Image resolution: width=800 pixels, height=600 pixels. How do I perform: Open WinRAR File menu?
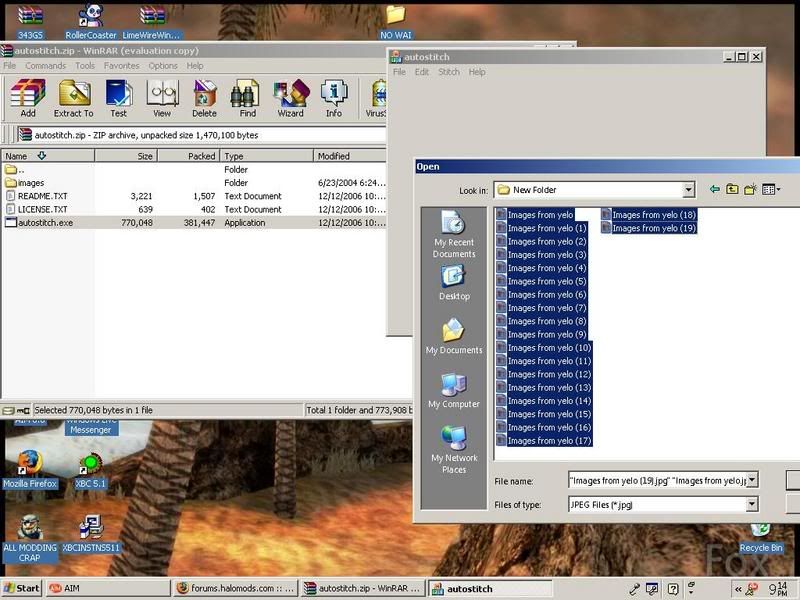coord(9,66)
